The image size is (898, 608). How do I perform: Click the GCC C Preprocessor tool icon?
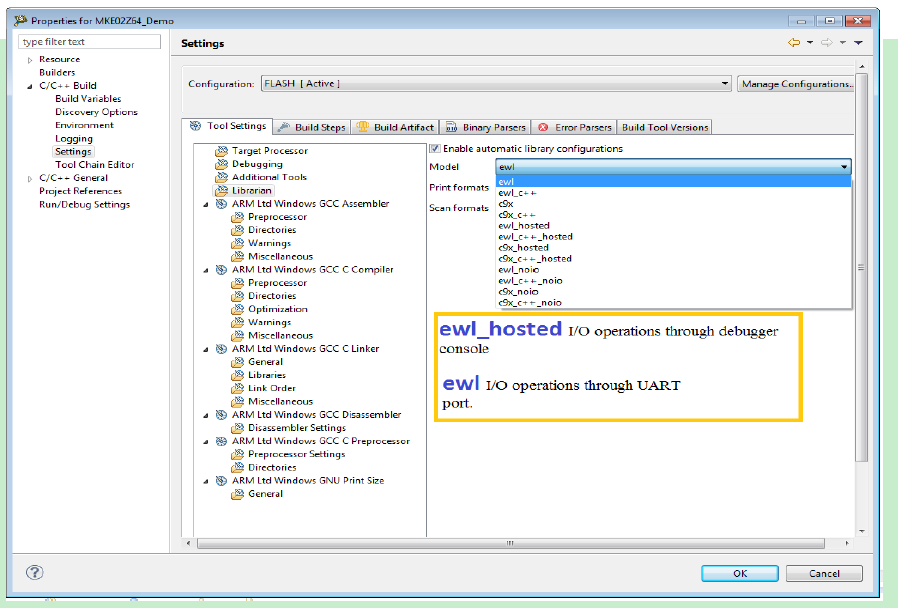tap(221, 441)
